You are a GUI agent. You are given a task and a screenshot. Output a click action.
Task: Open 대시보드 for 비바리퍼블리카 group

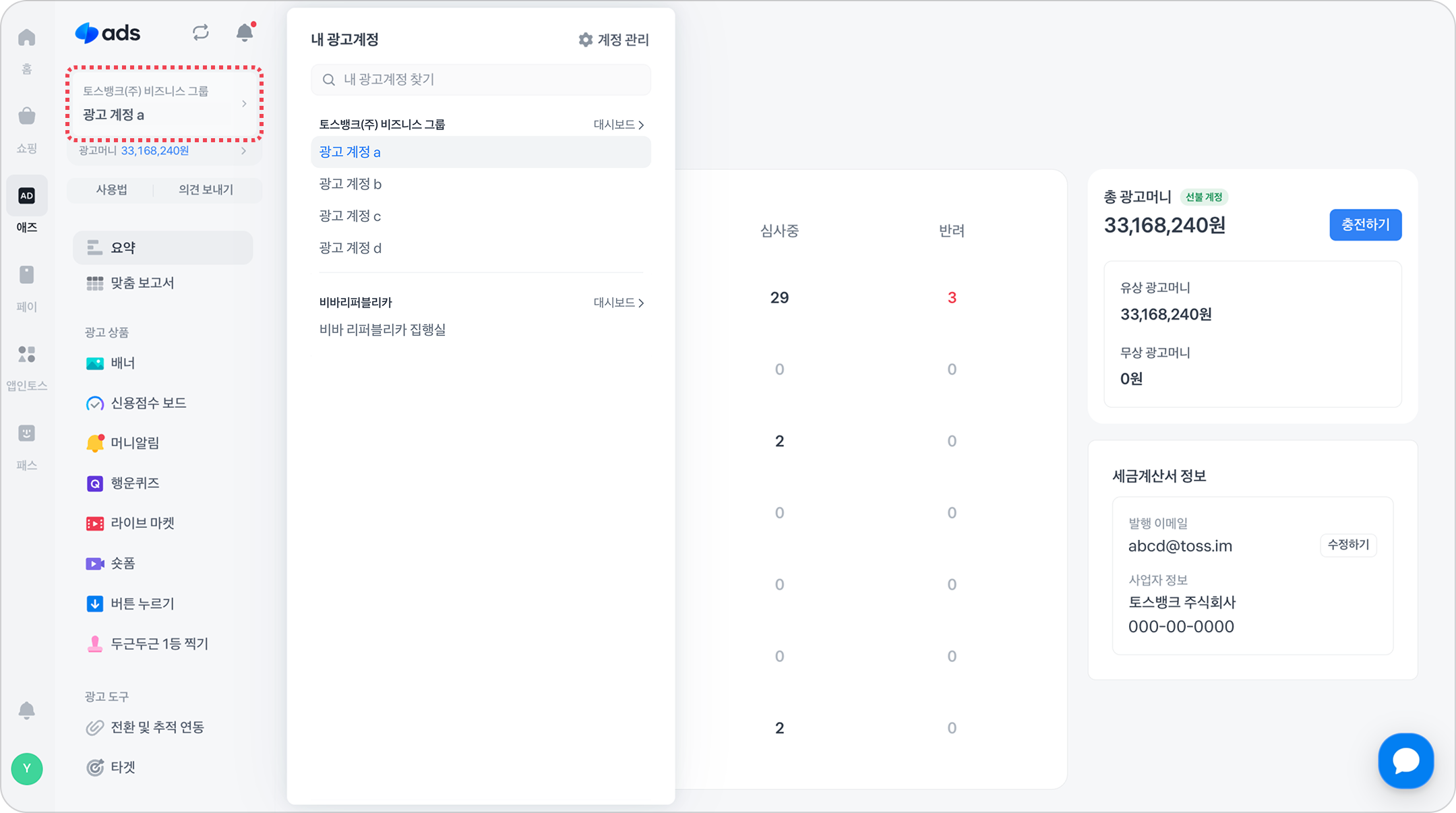(x=618, y=303)
